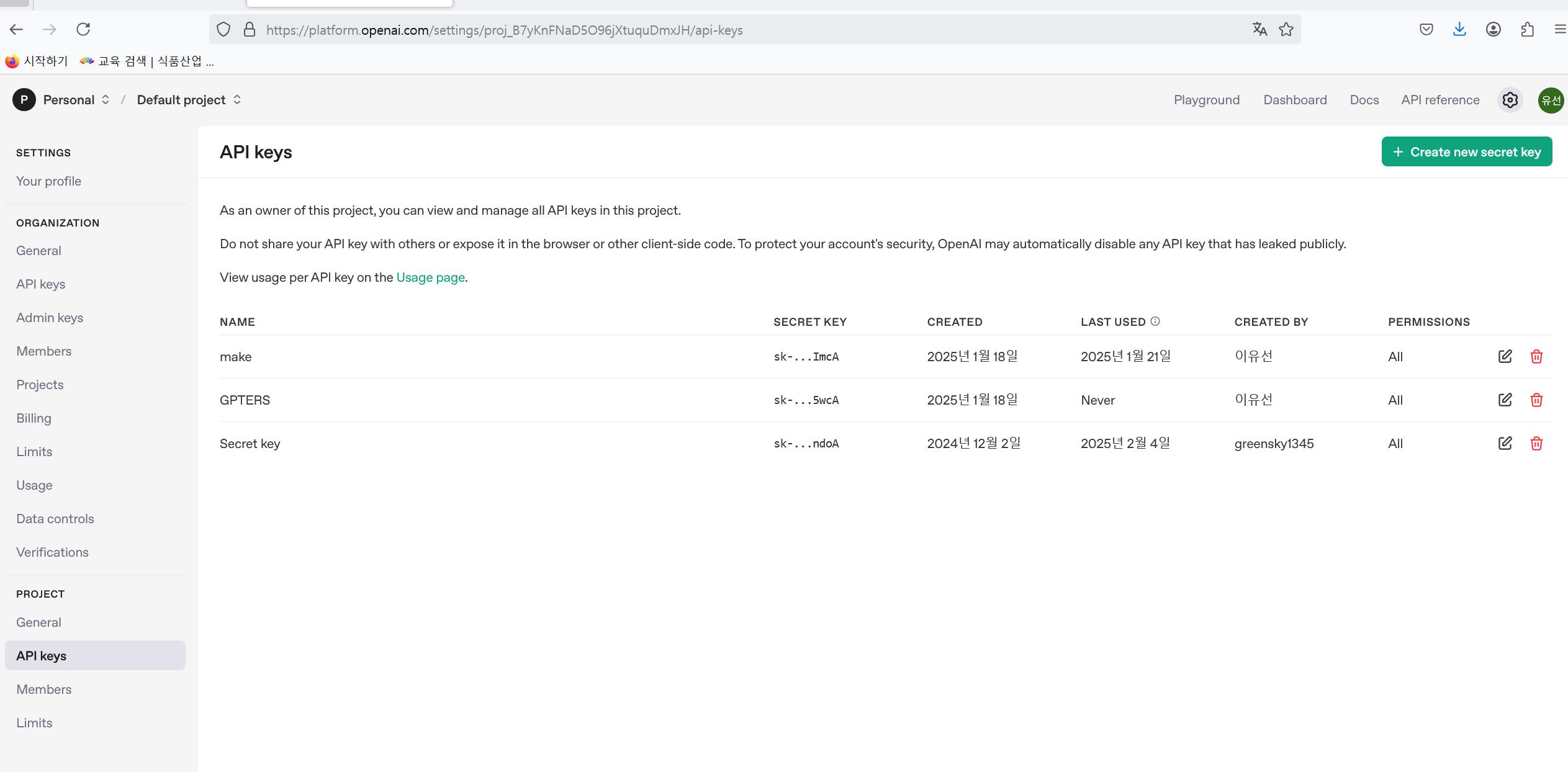Open the Playground tab
The image size is (1568, 772).
pyautogui.click(x=1207, y=100)
